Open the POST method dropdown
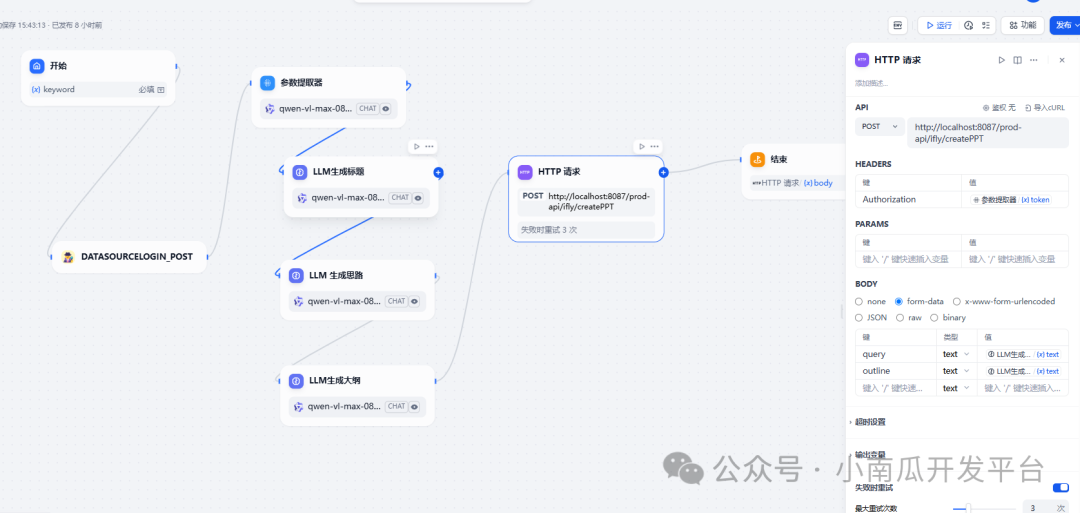This screenshot has width=1080, height=513. tap(880, 126)
